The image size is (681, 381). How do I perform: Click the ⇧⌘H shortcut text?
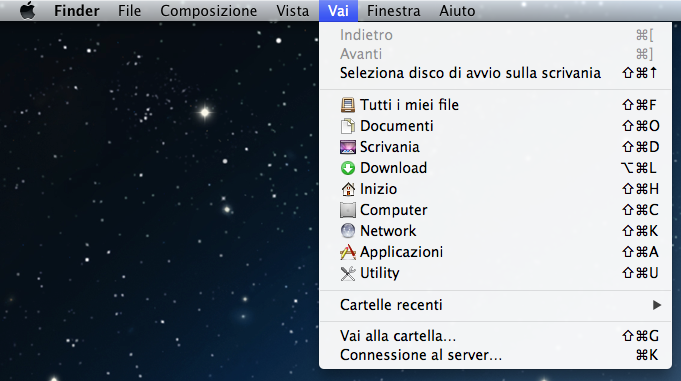641,189
